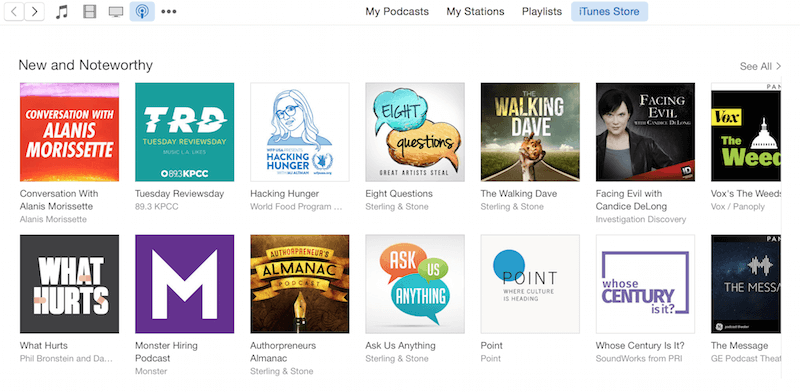Open Ask Us Anything artwork
Image resolution: width=800 pixels, height=392 pixels.
click(x=415, y=284)
